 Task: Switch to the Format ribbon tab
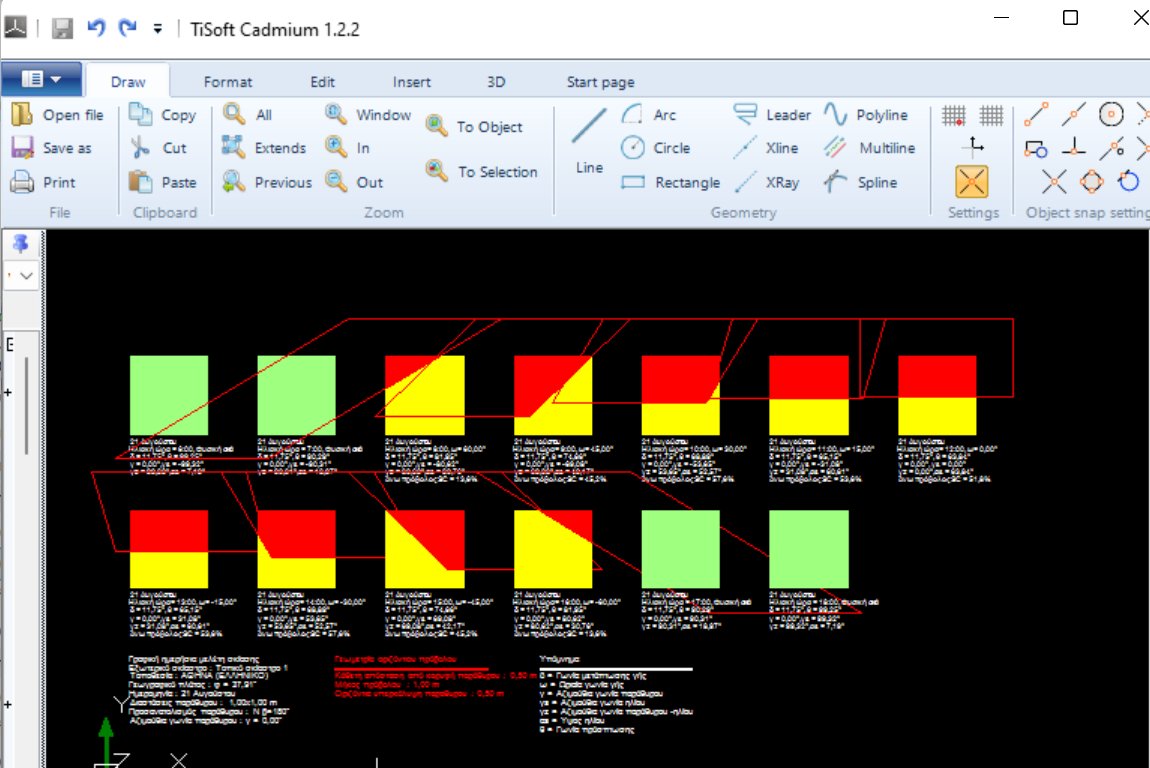click(228, 81)
